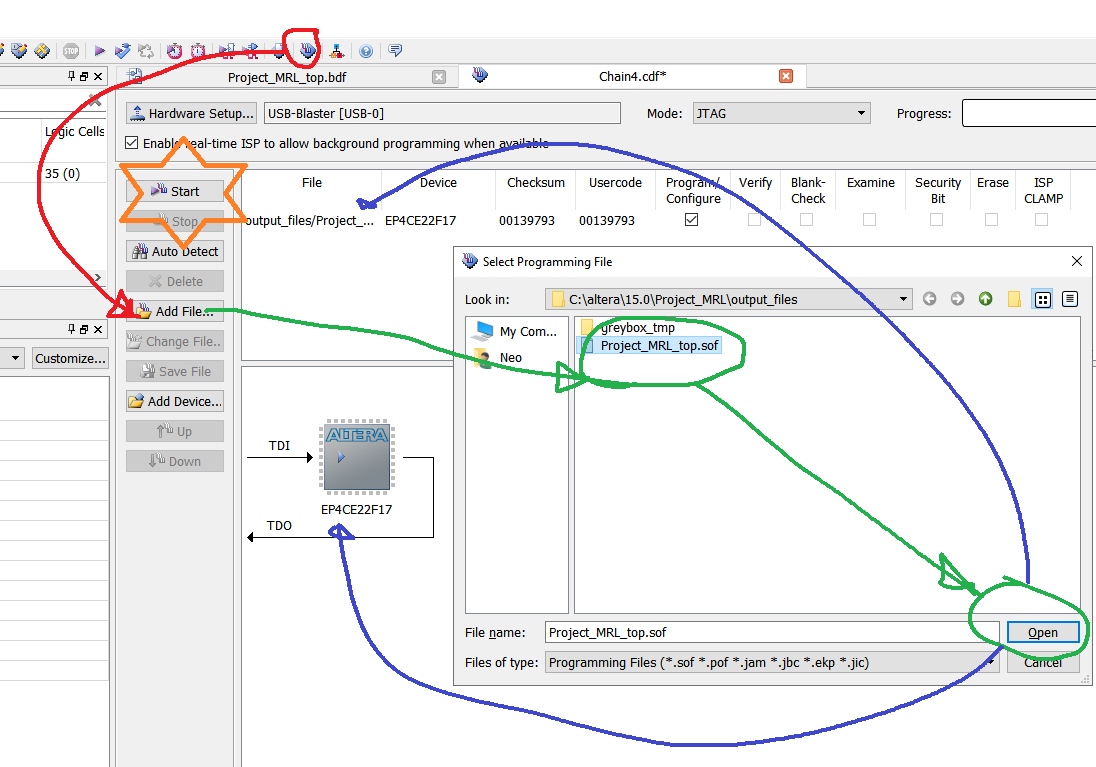The image size is (1096, 767).
Task: Switch to the Chain4.cdf tab
Action: [x=633, y=76]
